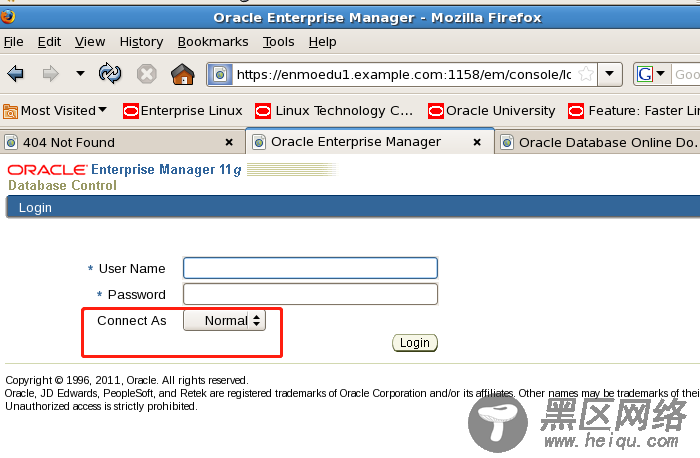Open the back/forward history dropdown arrow

(80, 73)
